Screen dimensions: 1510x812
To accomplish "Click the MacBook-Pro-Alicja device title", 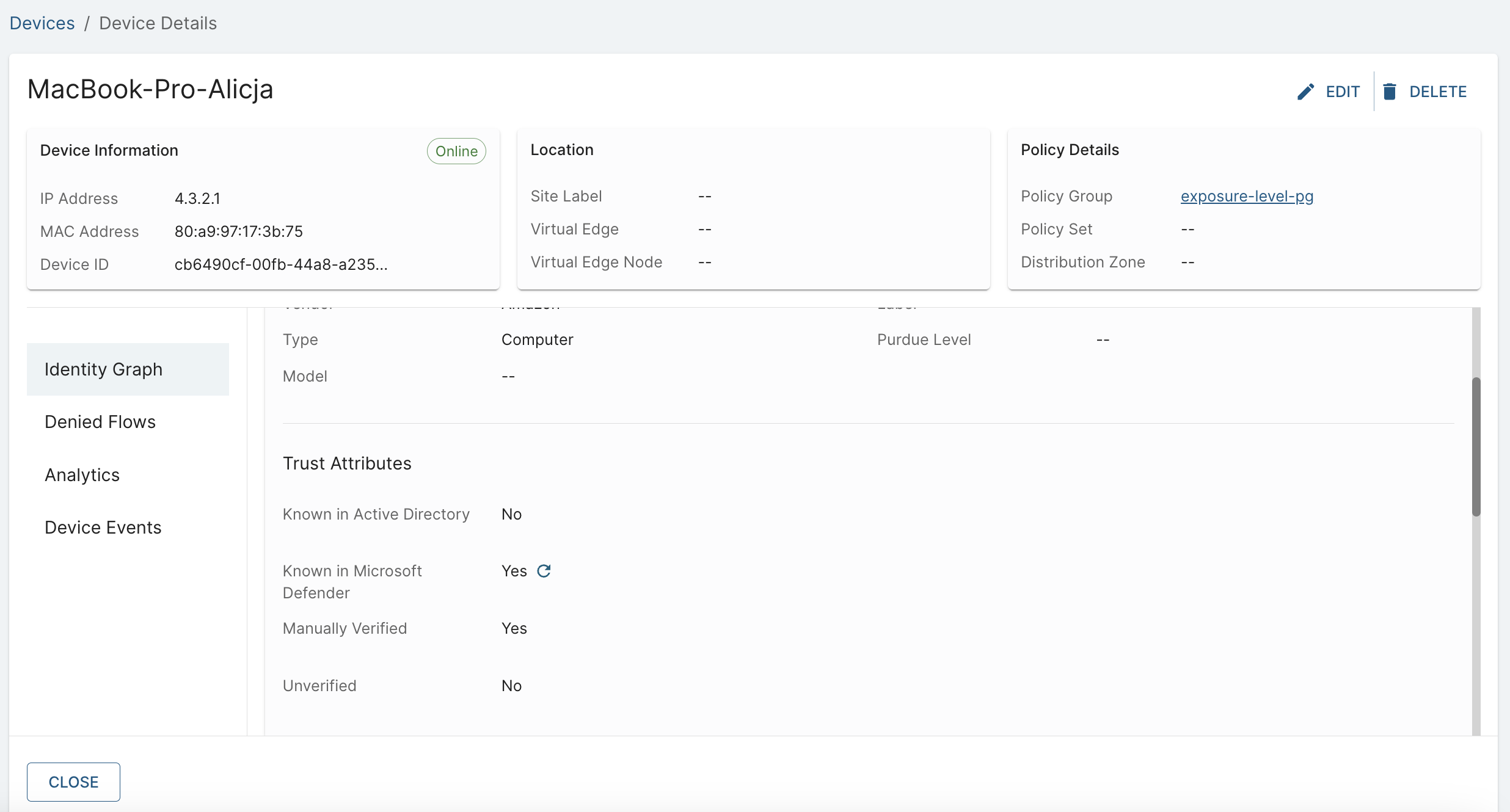I will (x=150, y=89).
